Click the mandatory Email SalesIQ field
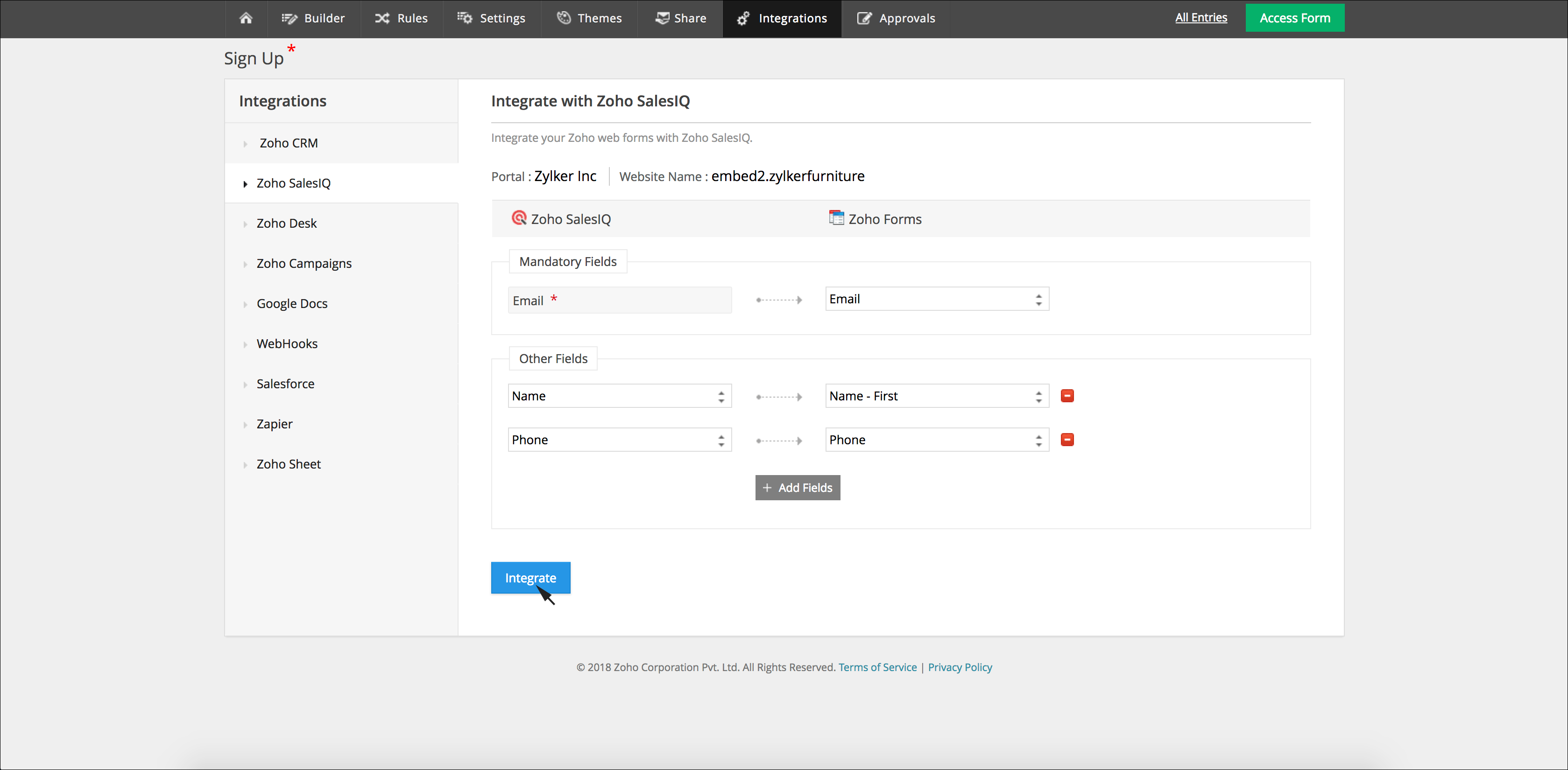 (620, 301)
